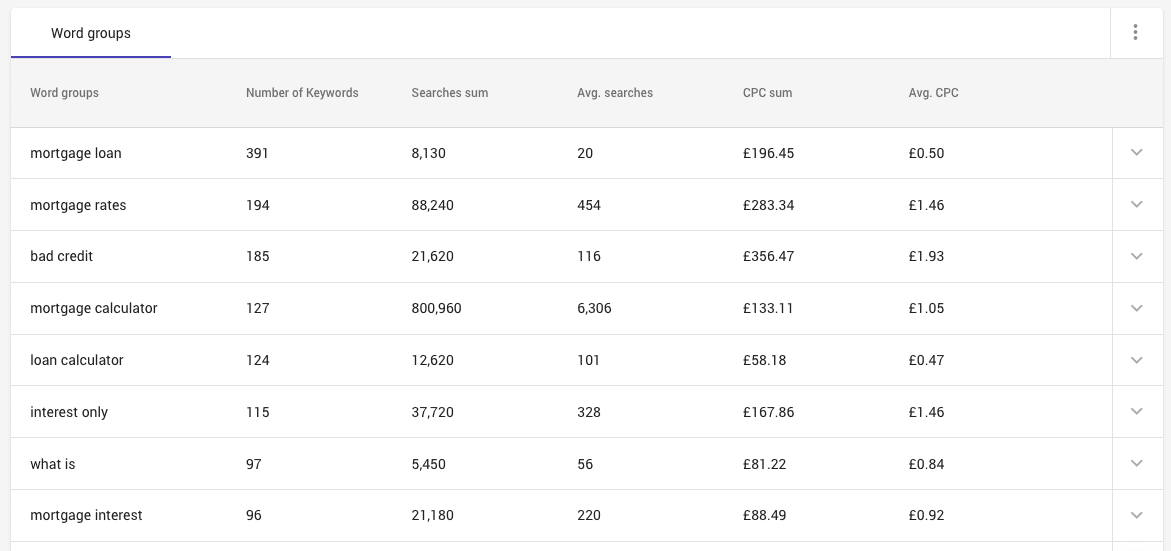Screen dimensions: 1171x551
Task: Sort by Searches sum column header
Action: [450, 93]
